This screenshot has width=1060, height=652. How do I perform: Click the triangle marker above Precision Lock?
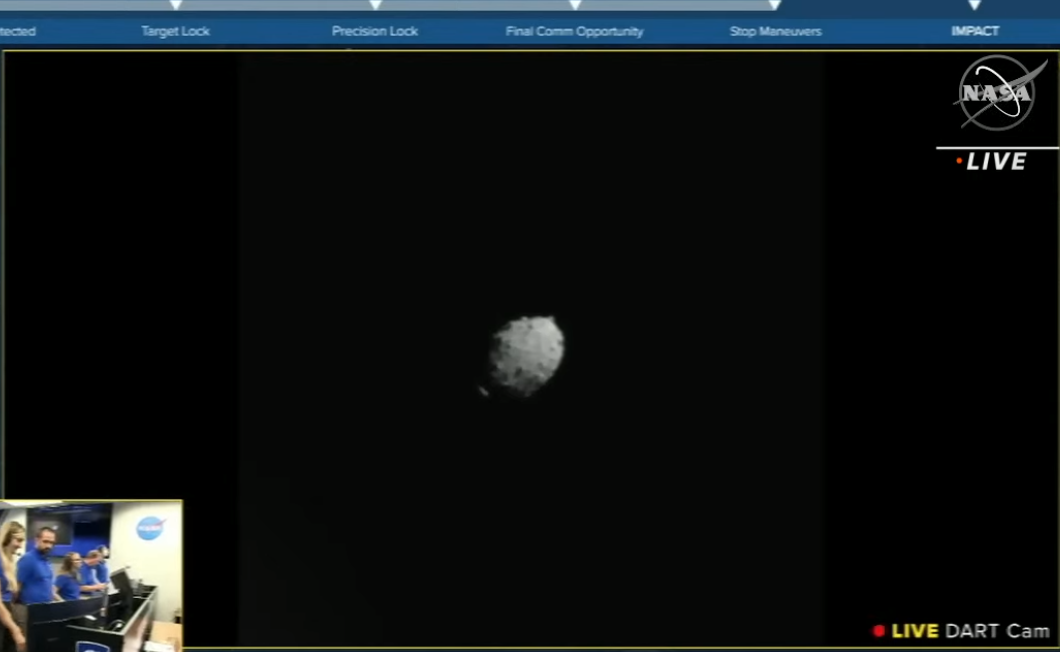point(375,5)
